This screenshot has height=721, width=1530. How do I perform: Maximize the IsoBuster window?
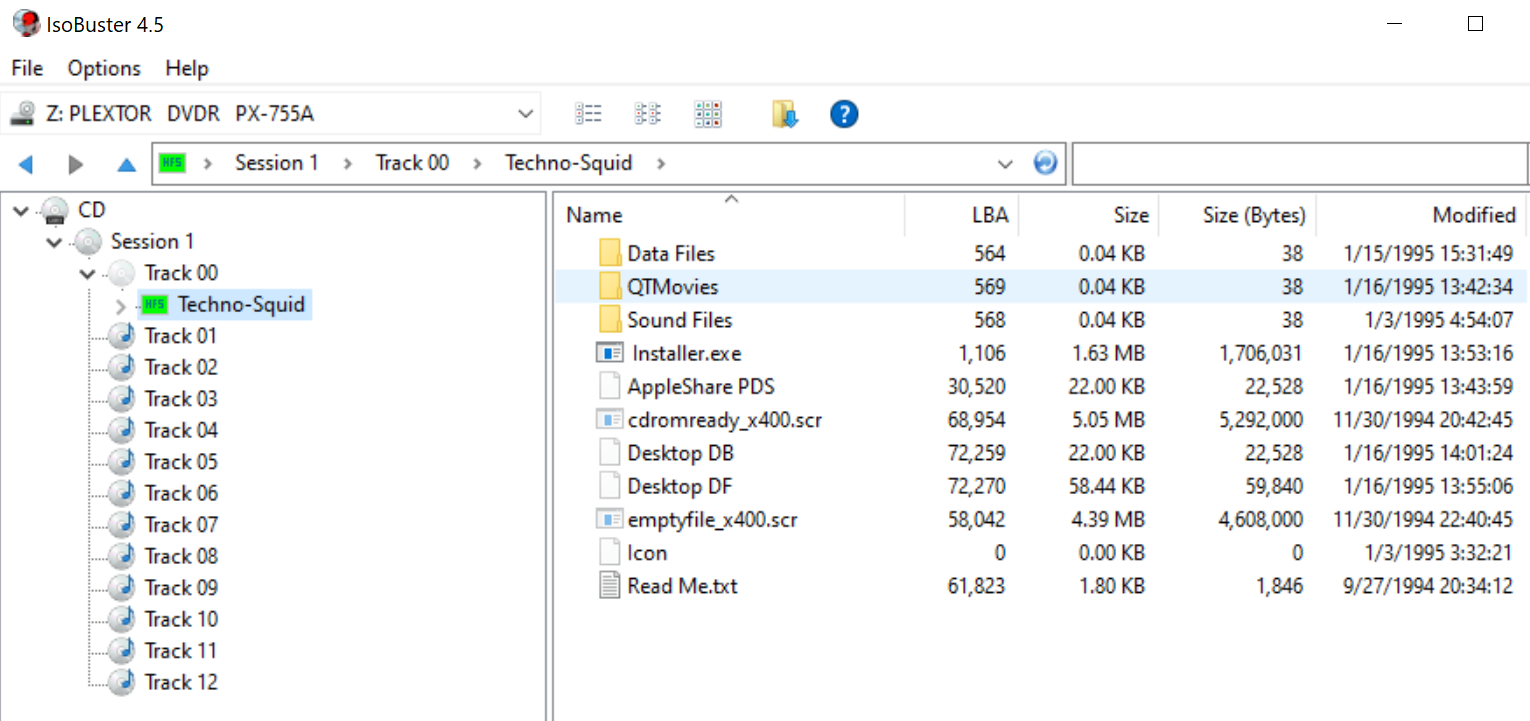pos(1475,24)
